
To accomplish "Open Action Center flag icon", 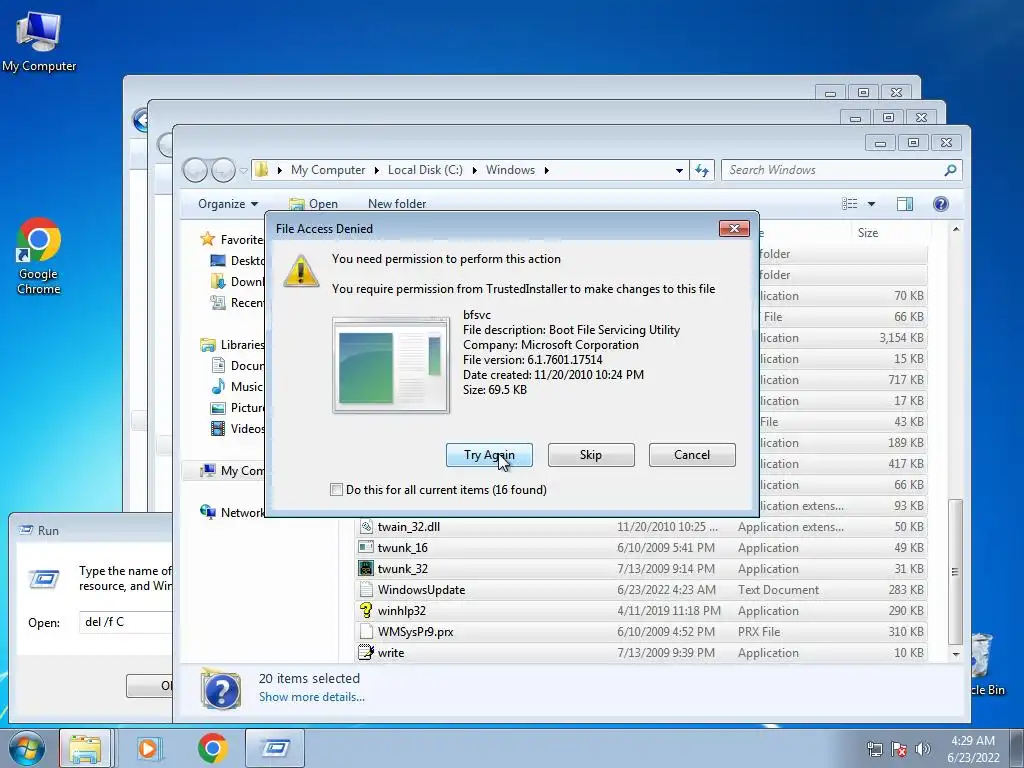I will pos(899,749).
